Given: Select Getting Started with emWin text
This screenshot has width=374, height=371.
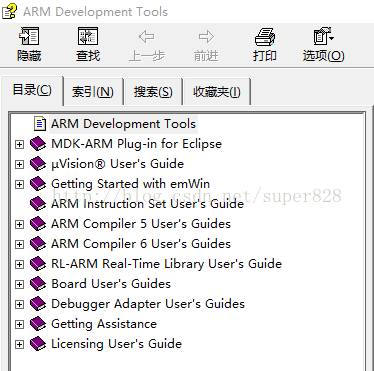Looking at the screenshot, I should pos(130,184).
